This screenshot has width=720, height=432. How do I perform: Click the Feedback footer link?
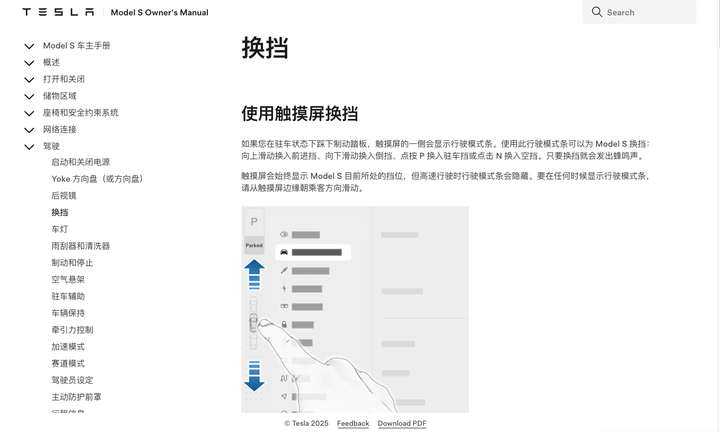(353, 423)
